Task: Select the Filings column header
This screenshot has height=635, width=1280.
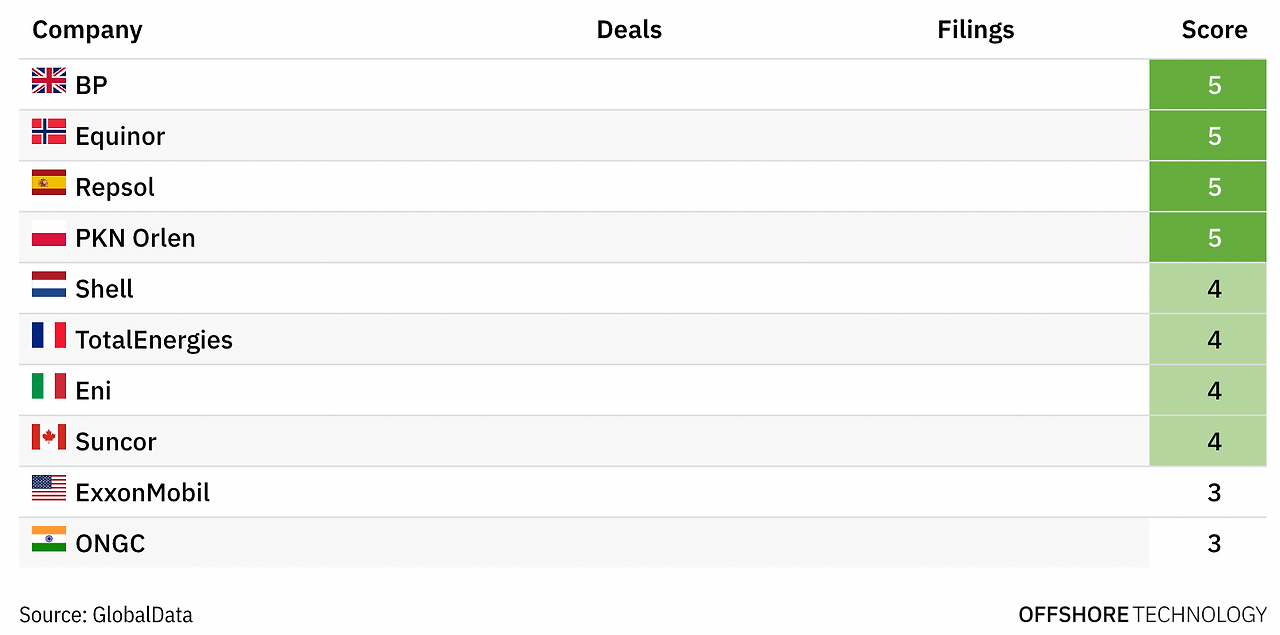Action: tap(975, 30)
